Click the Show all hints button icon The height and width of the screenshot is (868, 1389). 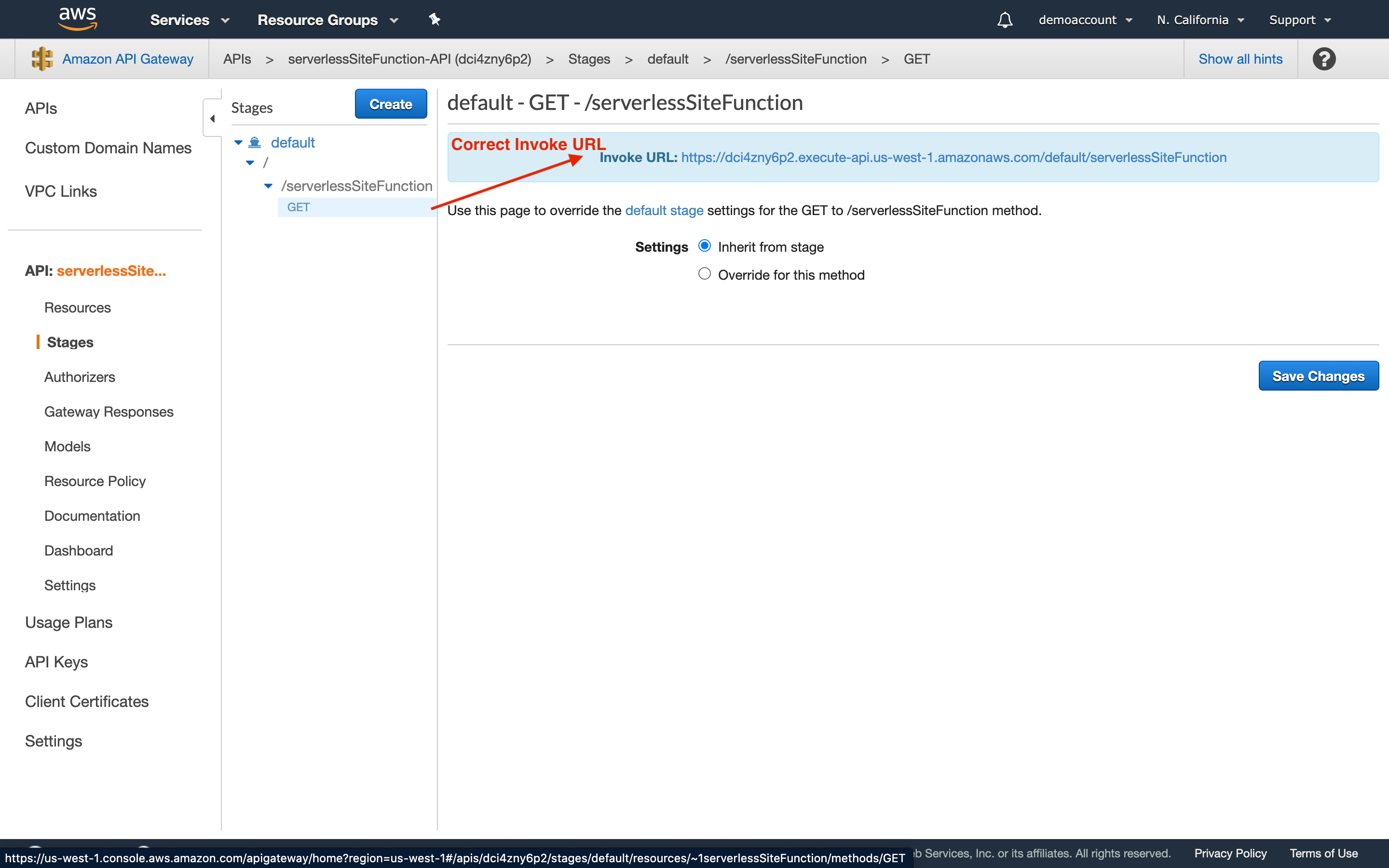pos(1241,59)
